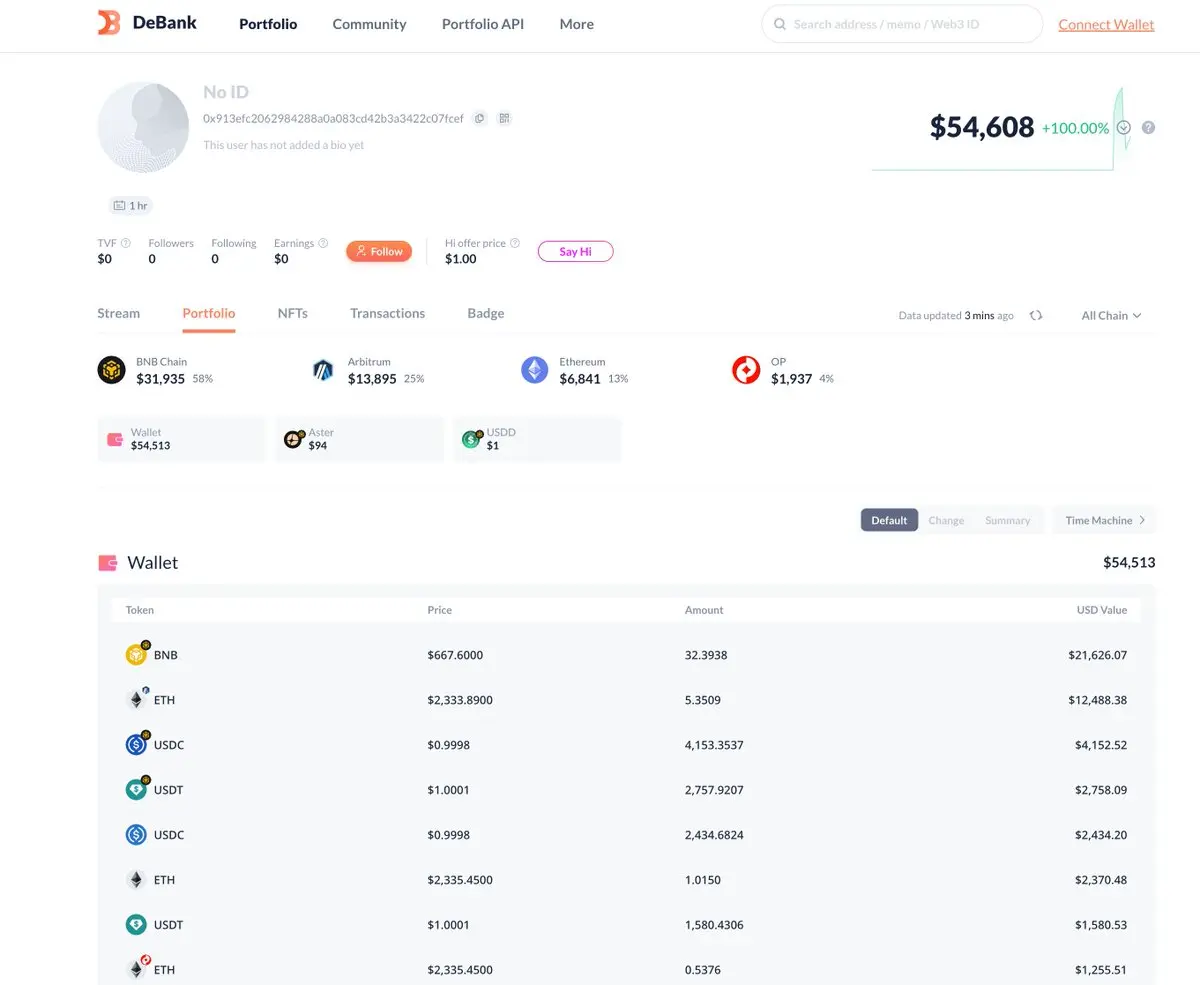The width and height of the screenshot is (1200, 985).
Task: Click the USDT token icon at $1,580.53
Action: pyautogui.click(x=137, y=924)
